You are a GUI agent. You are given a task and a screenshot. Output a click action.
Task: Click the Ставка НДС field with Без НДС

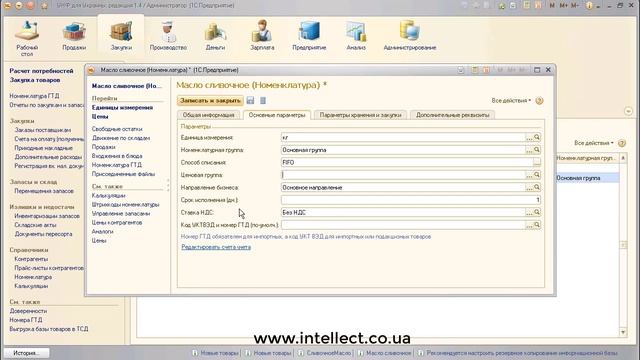pyautogui.click(x=403, y=212)
